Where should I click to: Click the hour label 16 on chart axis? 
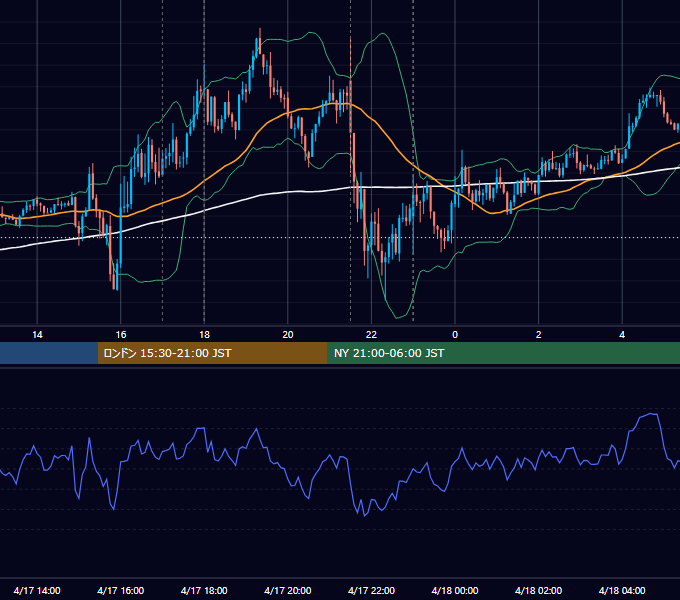121,335
